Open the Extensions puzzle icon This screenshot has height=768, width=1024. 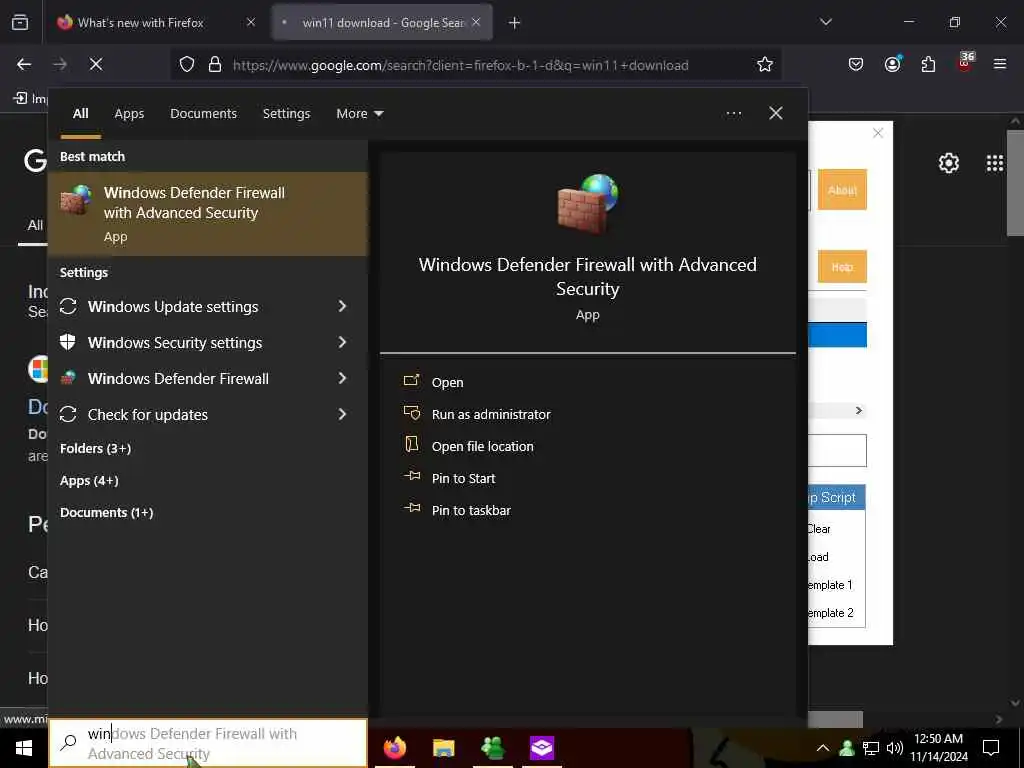click(x=928, y=65)
